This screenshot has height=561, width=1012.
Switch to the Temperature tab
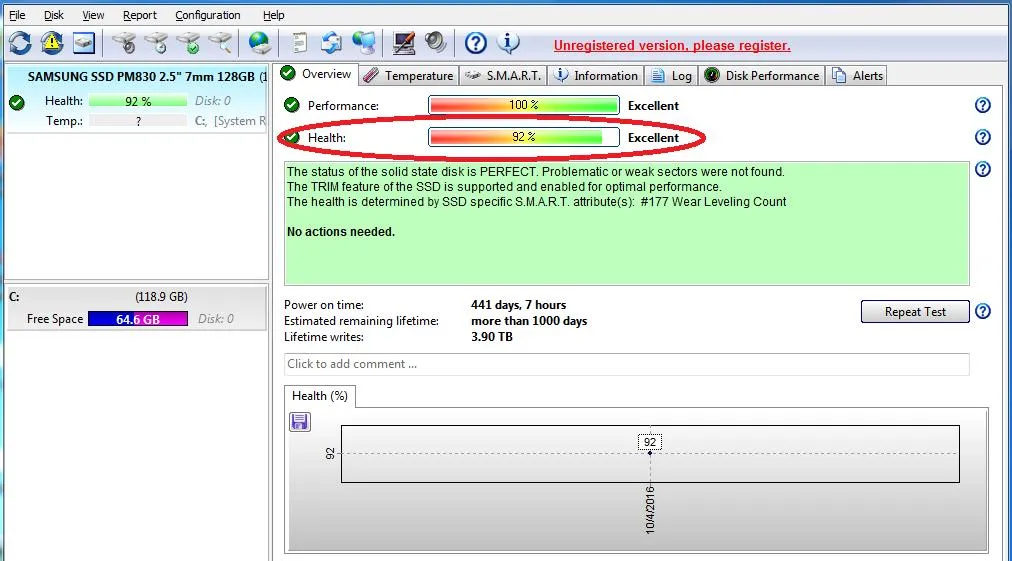408,75
